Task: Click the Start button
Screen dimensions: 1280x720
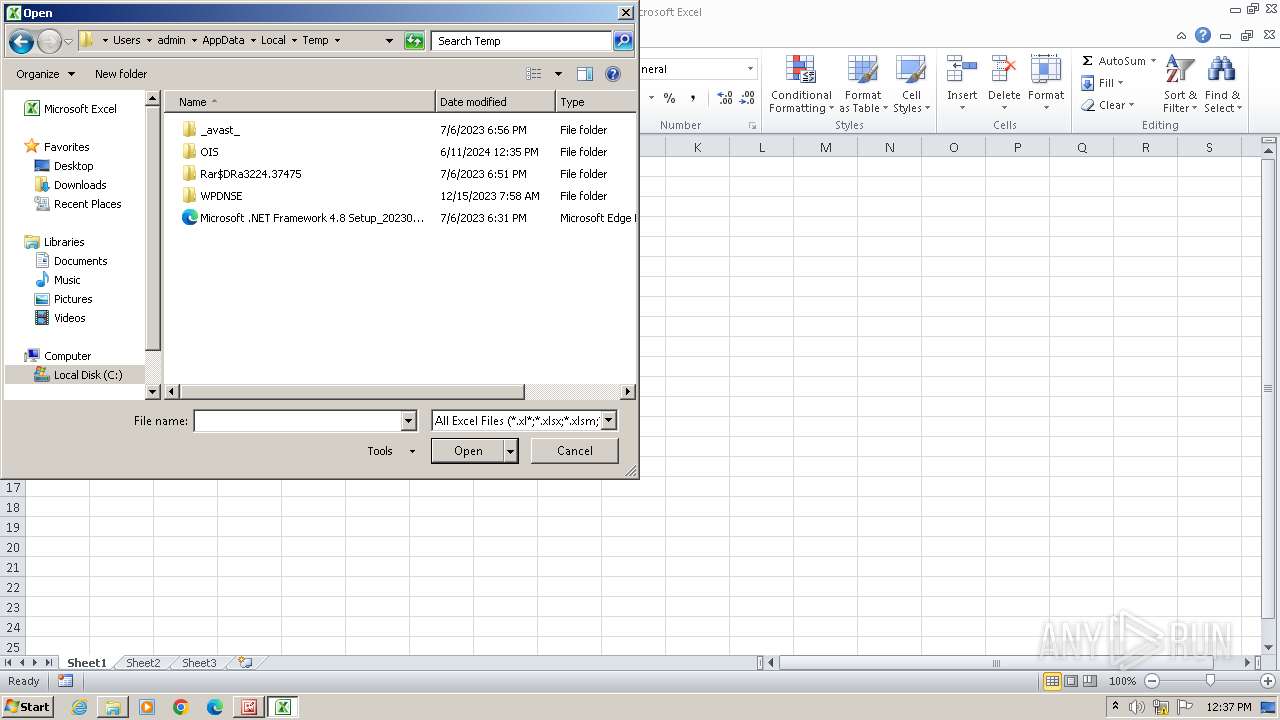Action: tap(27, 707)
